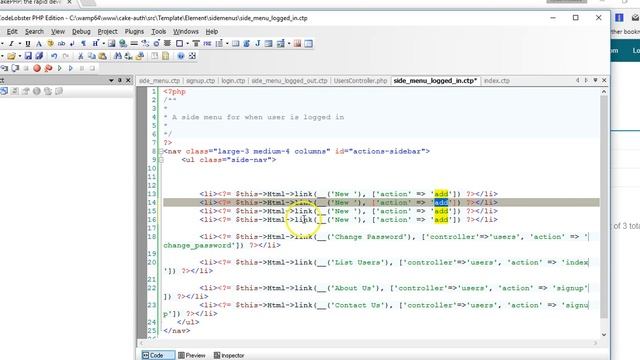
Task: Click the globe icon in project panel
Action: click(x=37, y=91)
